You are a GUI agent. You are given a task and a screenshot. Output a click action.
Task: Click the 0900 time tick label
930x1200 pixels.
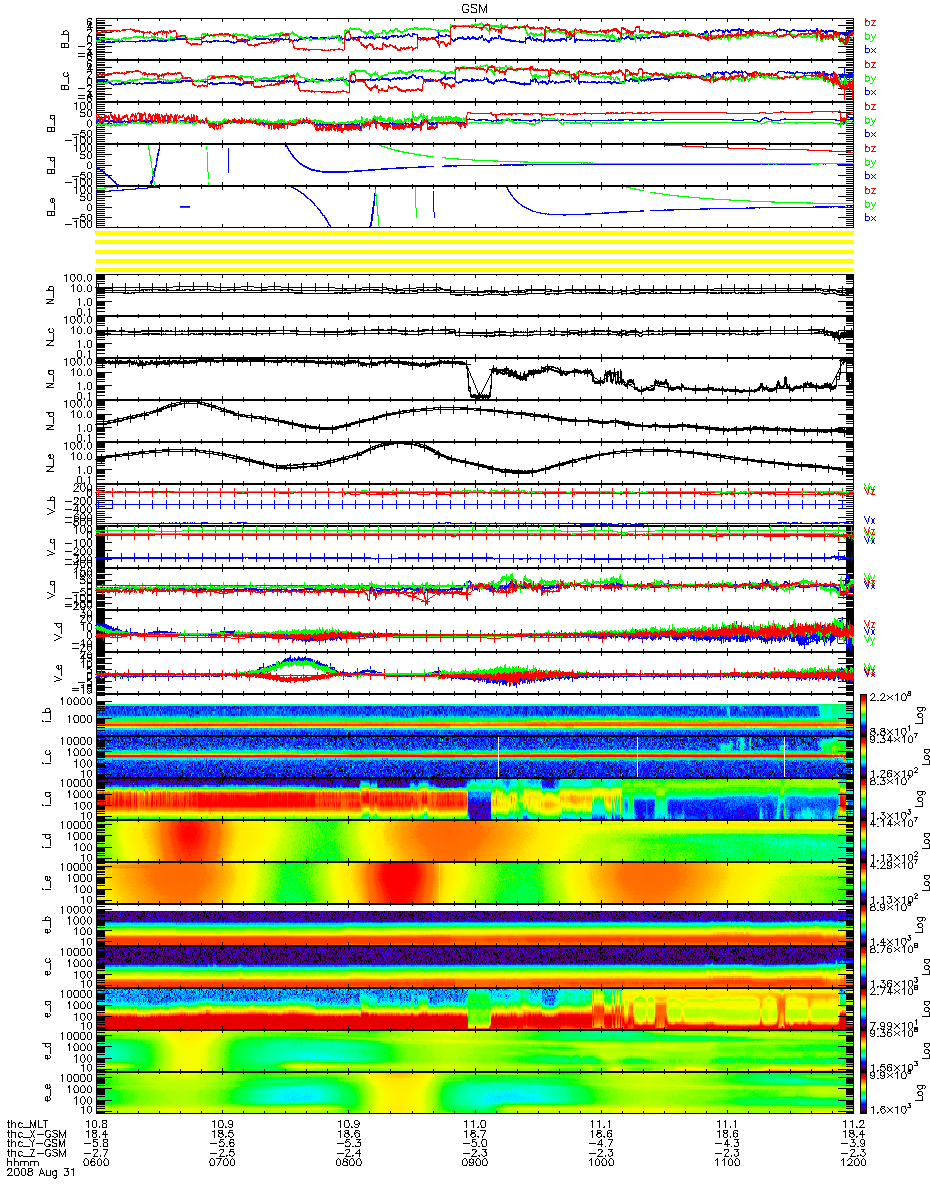tap(475, 1164)
